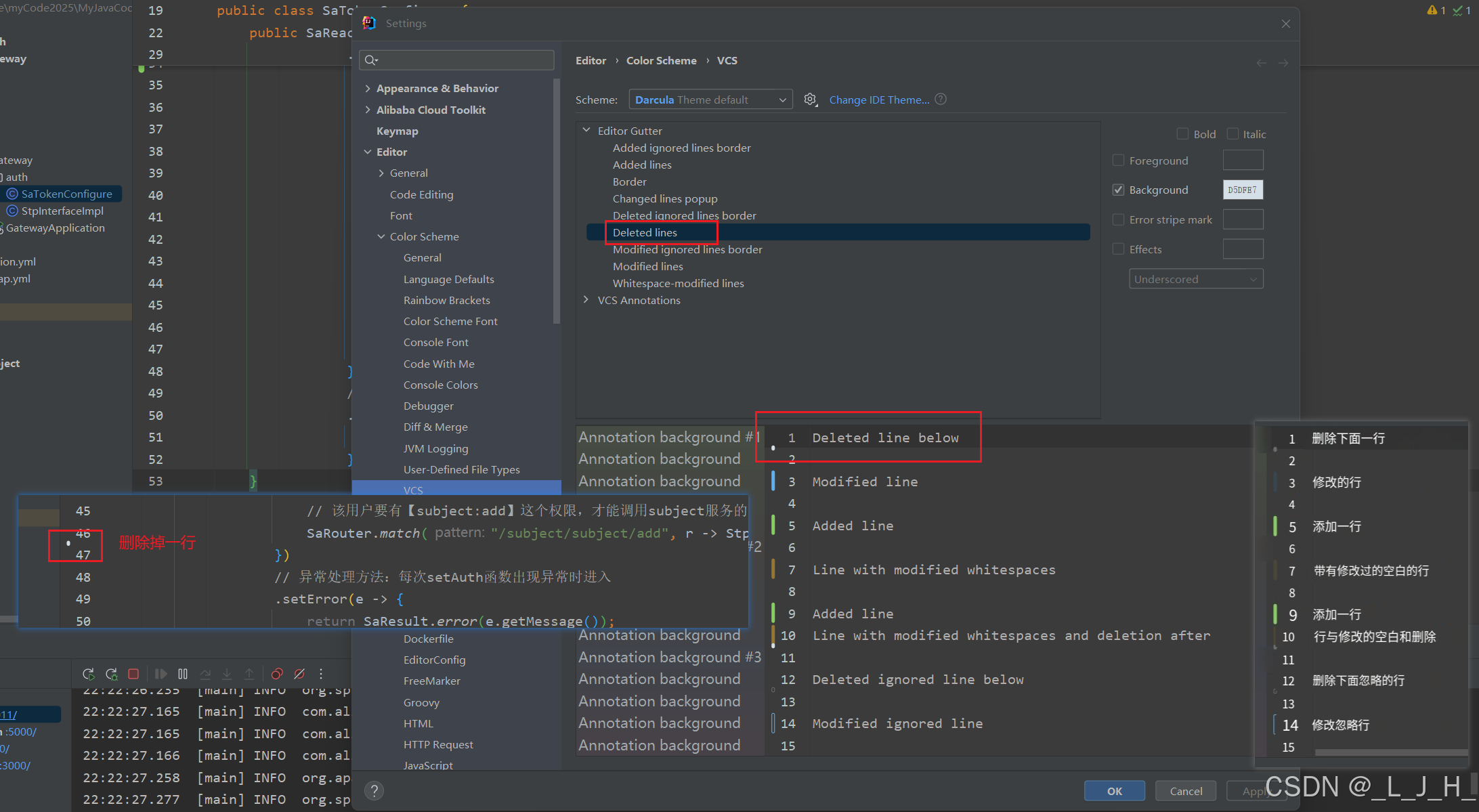Click the settings help question icon
1479x812 pixels.
click(374, 790)
